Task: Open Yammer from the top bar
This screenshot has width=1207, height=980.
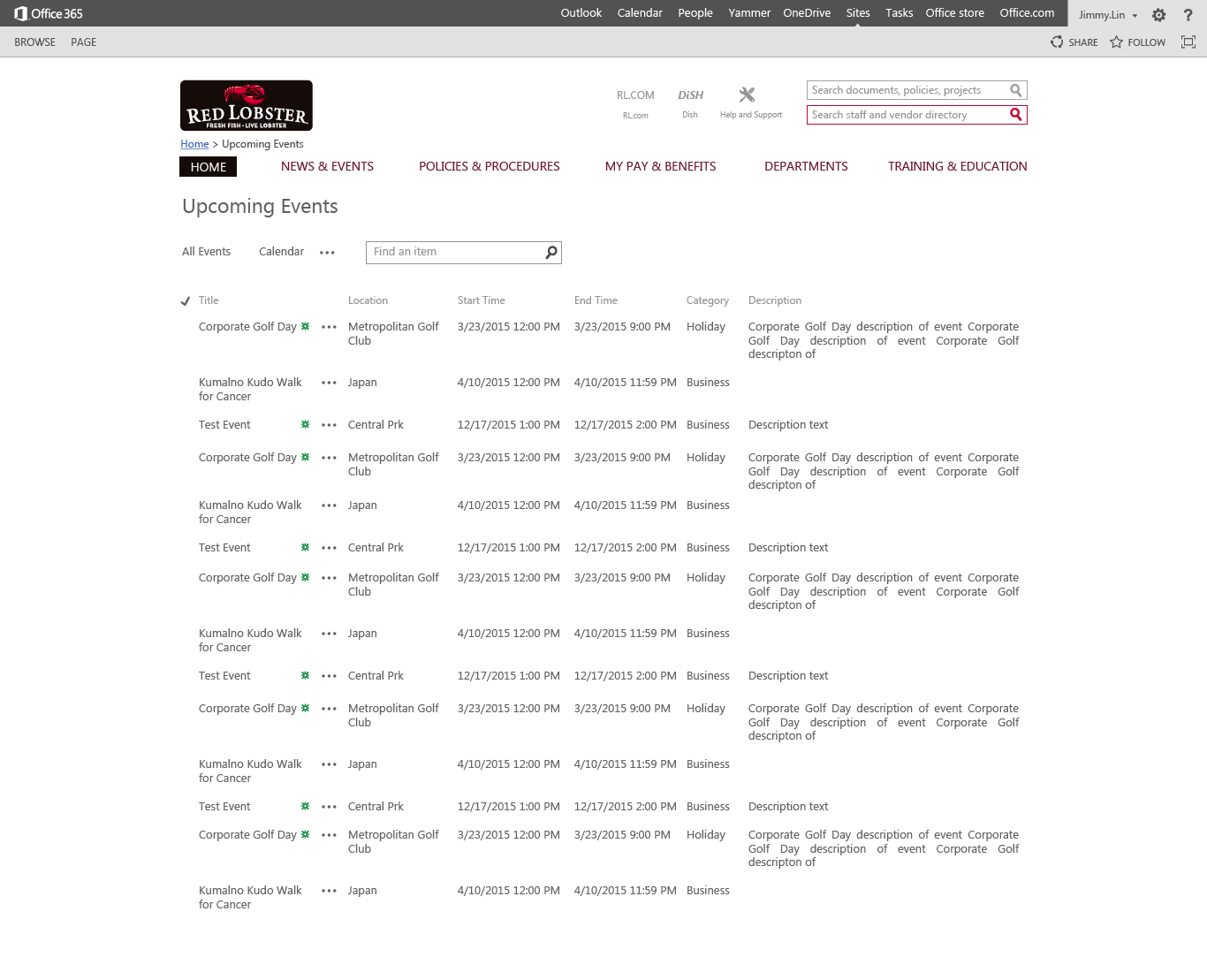Action: click(x=749, y=13)
